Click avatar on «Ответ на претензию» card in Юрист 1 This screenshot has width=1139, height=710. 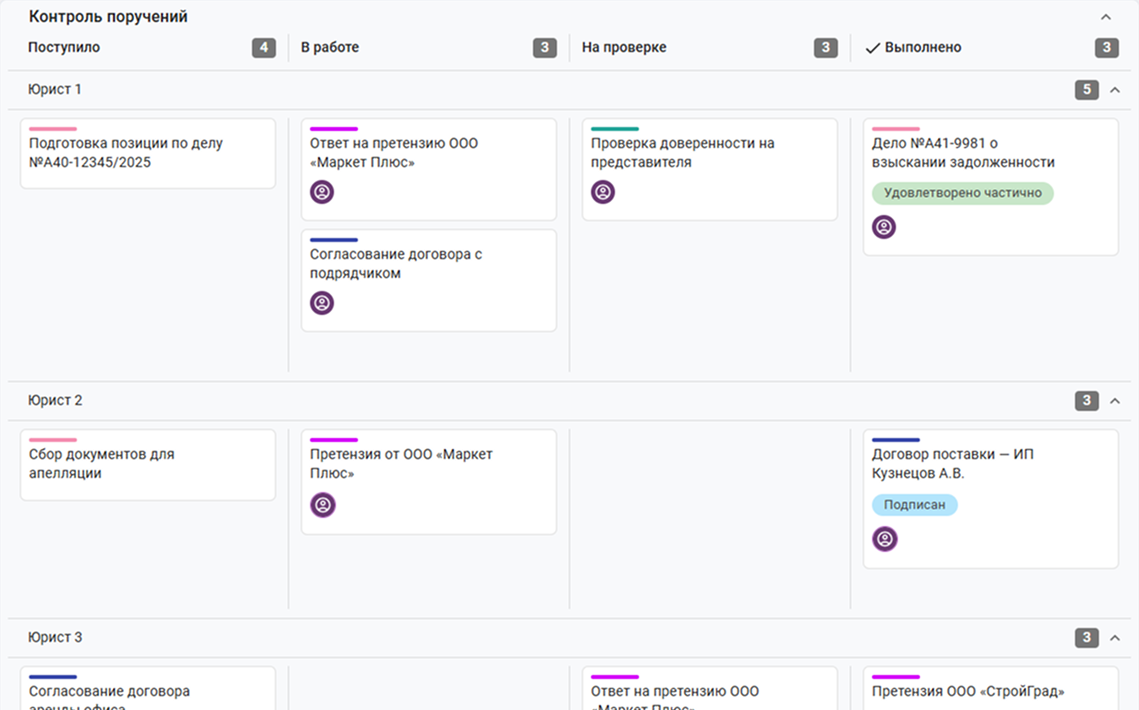pos(322,192)
